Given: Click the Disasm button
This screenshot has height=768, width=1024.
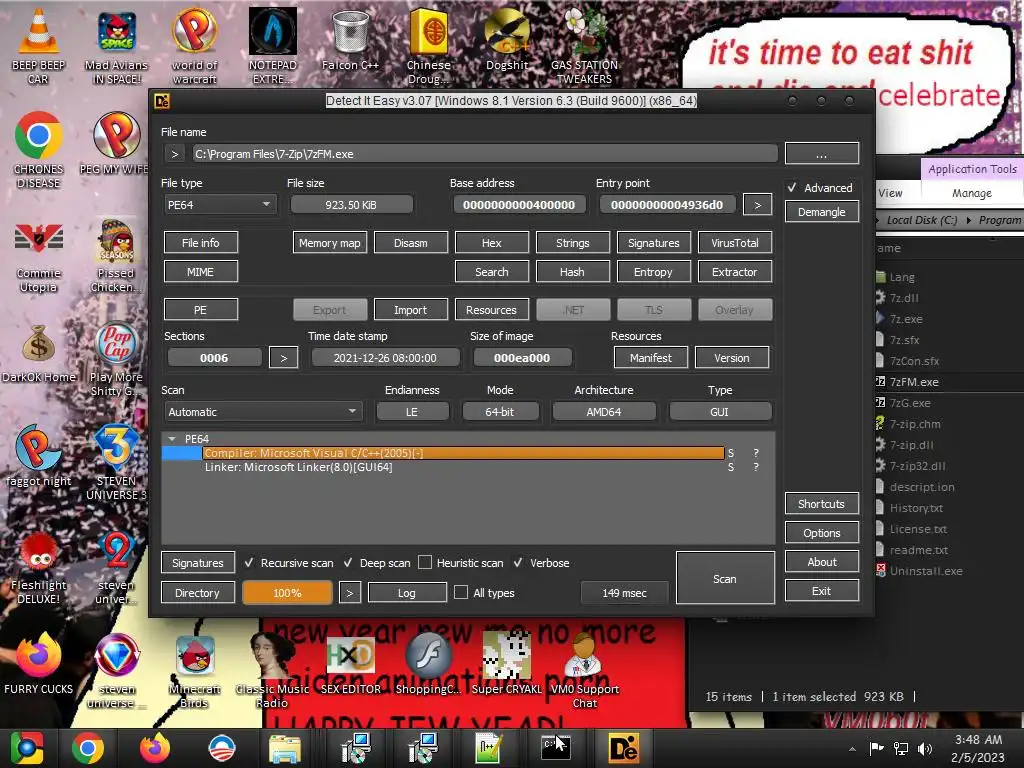Looking at the screenshot, I should click(411, 243).
